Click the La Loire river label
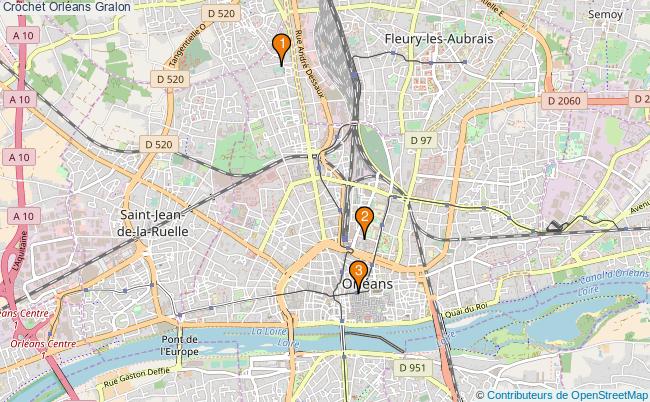 (269, 332)
